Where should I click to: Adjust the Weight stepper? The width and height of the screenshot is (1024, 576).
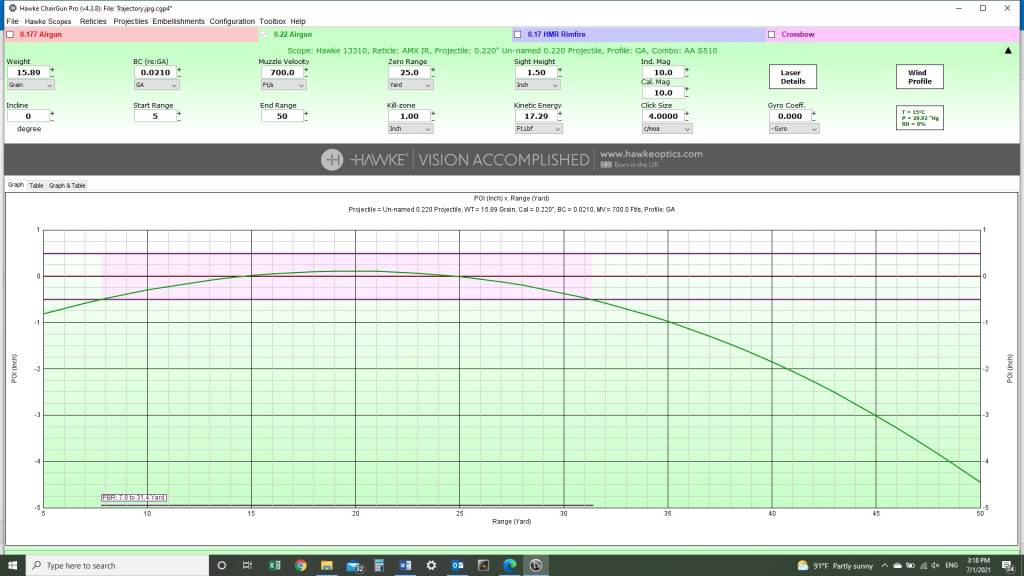(x=52, y=72)
